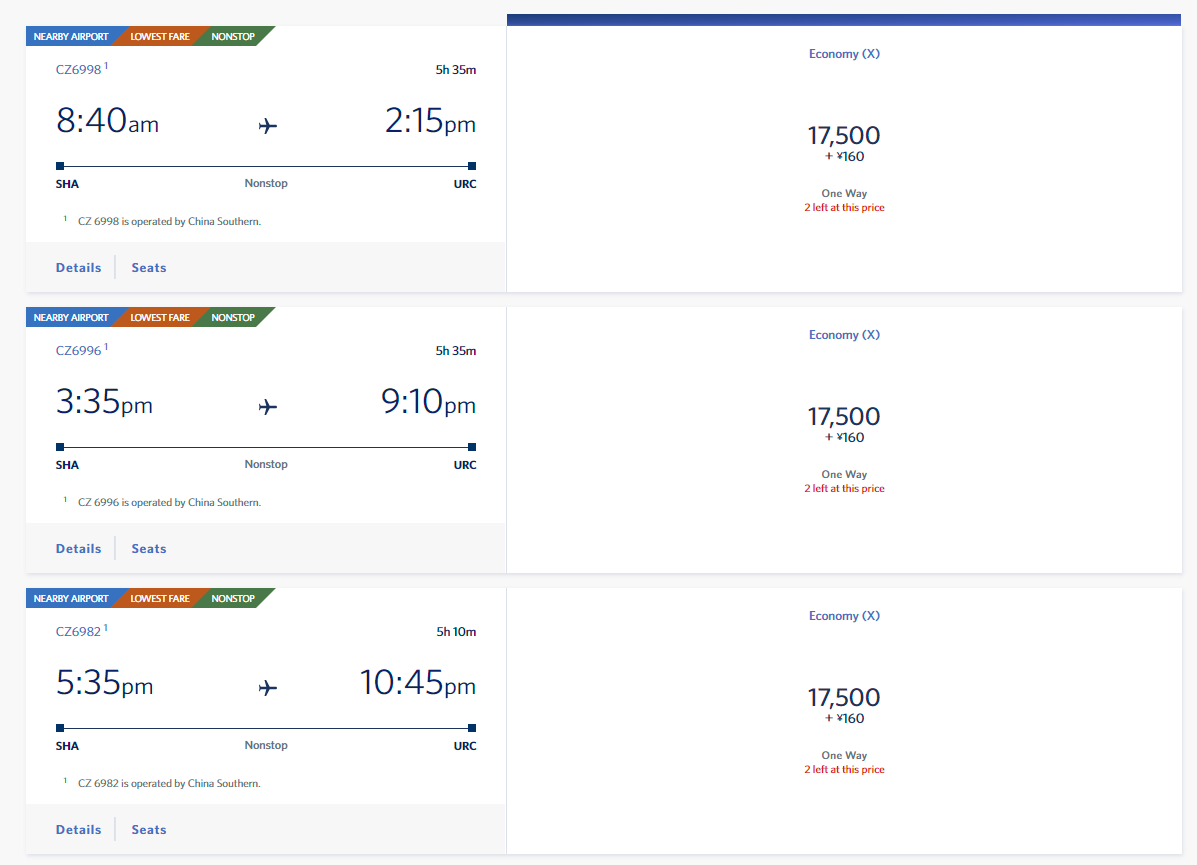Open Details for flight CZ6996
Image resolution: width=1197 pixels, height=865 pixels.
[x=79, y=548]
